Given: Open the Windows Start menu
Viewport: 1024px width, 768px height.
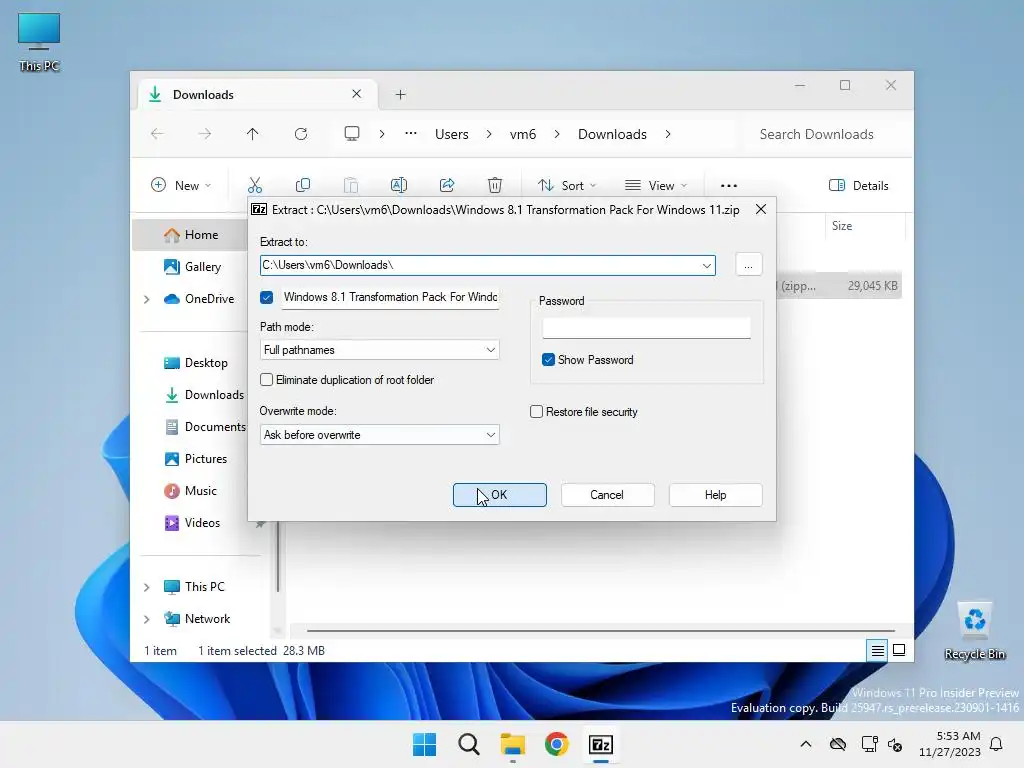Looking at the screenshot, I should click(x=424, y=744).
